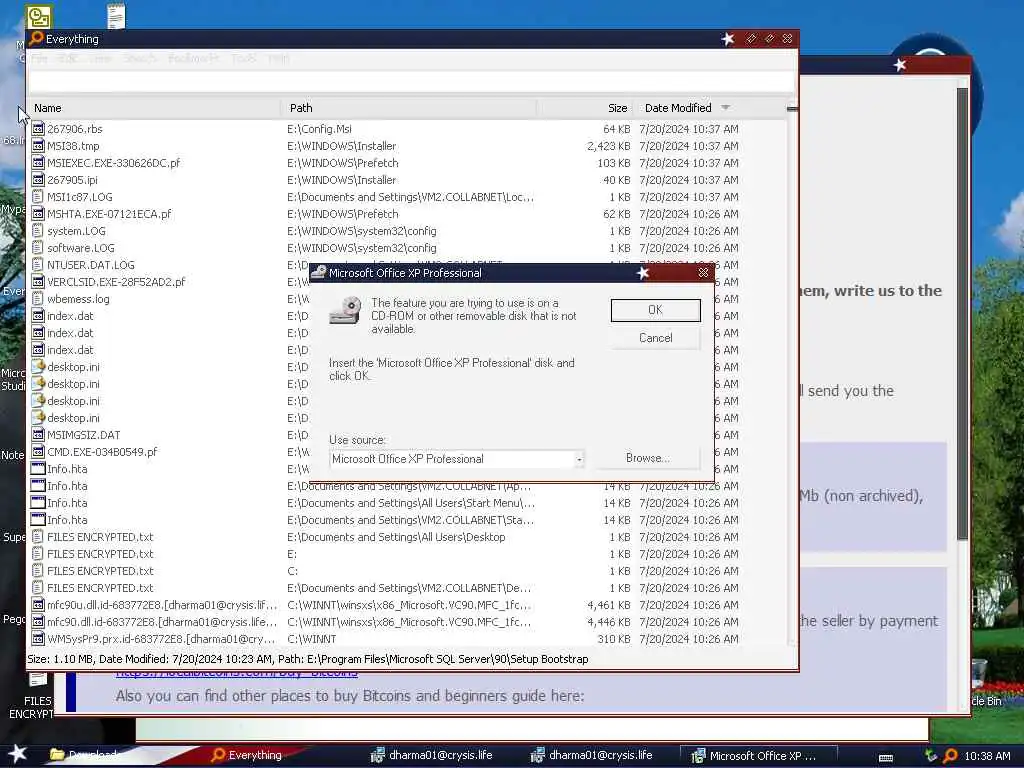This screenshot has width=1024, height=768.
Task: Select the MSIEXEC.EXE-330626DC.pf file icon
Action: pyautogui.click(x=38, y=163)
